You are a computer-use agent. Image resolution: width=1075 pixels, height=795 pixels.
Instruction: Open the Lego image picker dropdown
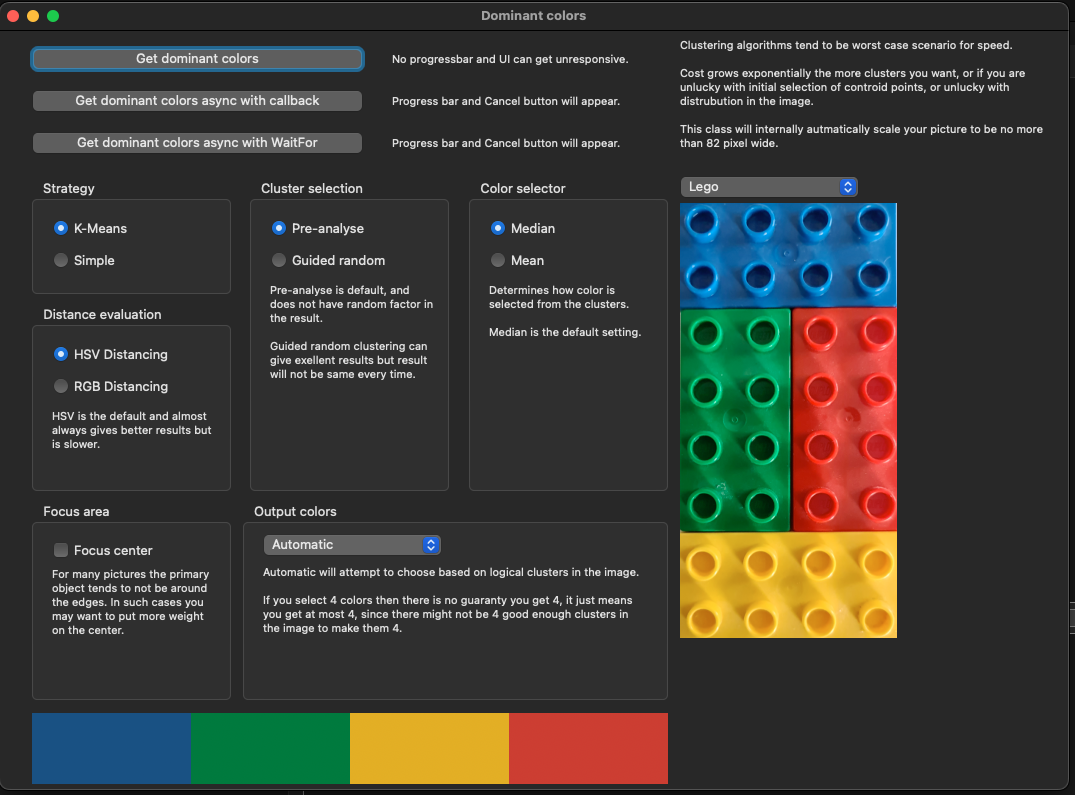[x=769, y=186]
